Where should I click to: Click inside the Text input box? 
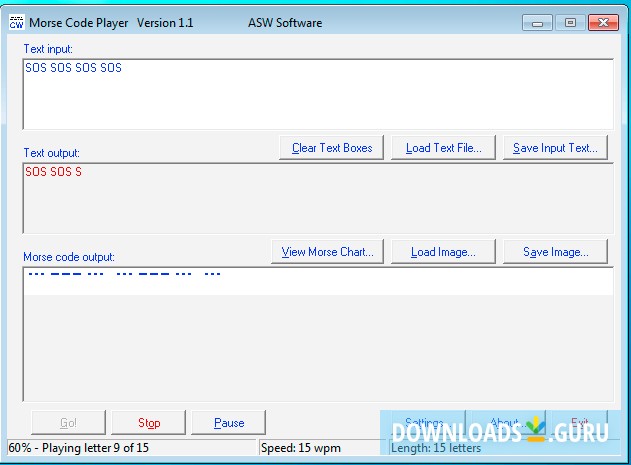coord(318,94)
